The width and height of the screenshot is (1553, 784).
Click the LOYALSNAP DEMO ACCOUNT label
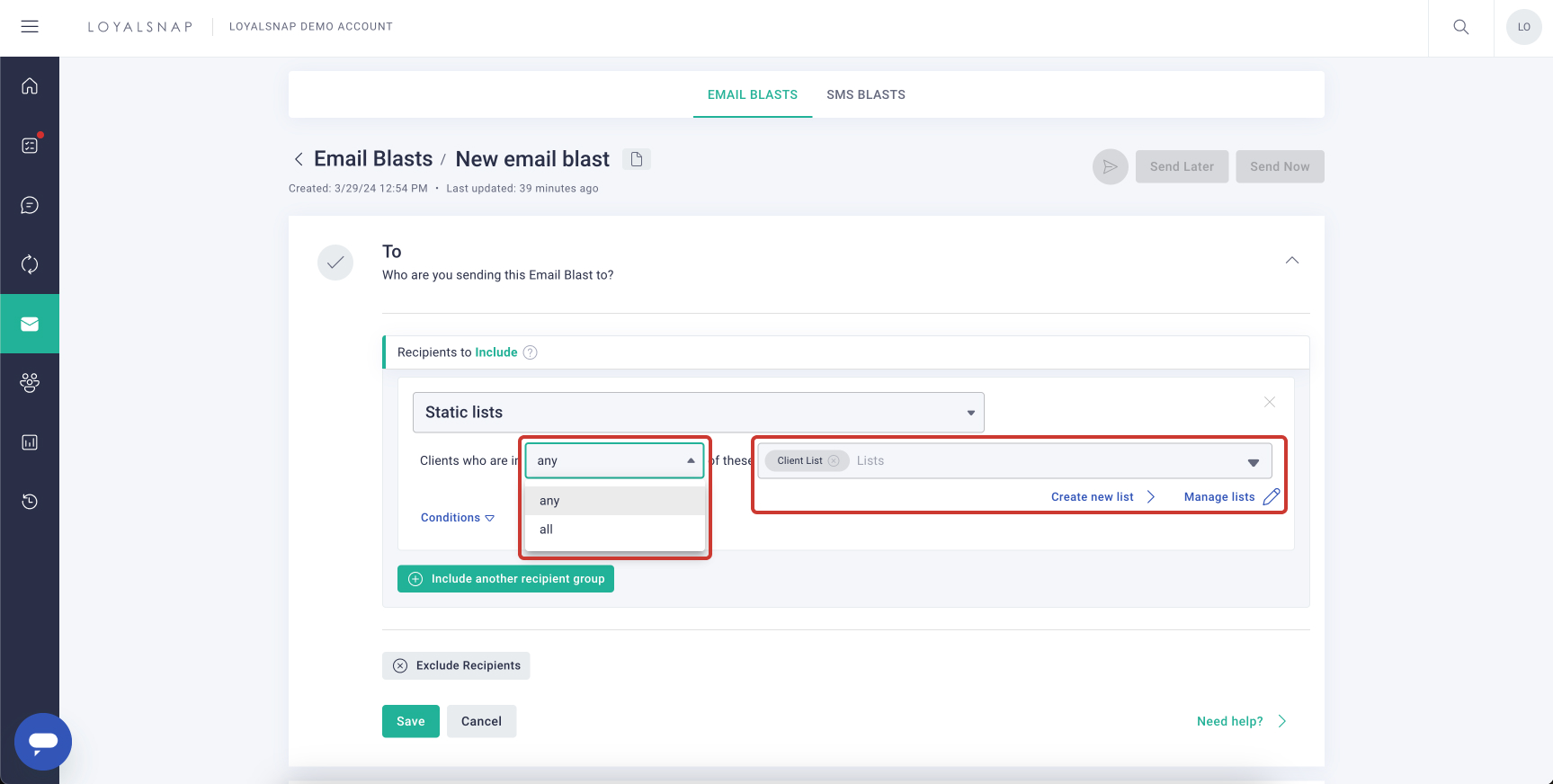tap(311, 27)
